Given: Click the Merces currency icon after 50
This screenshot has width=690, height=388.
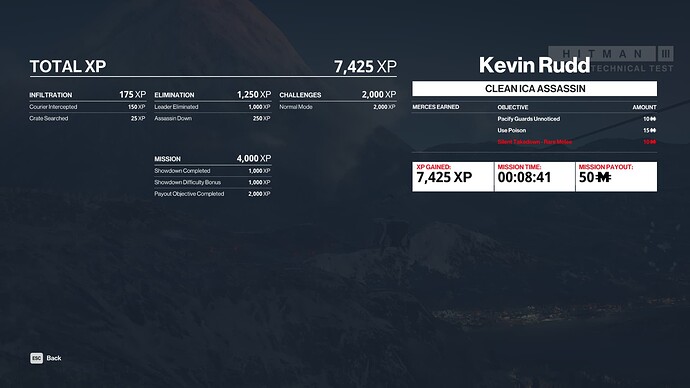Looking at the screenshot, I should pos(603,177).
